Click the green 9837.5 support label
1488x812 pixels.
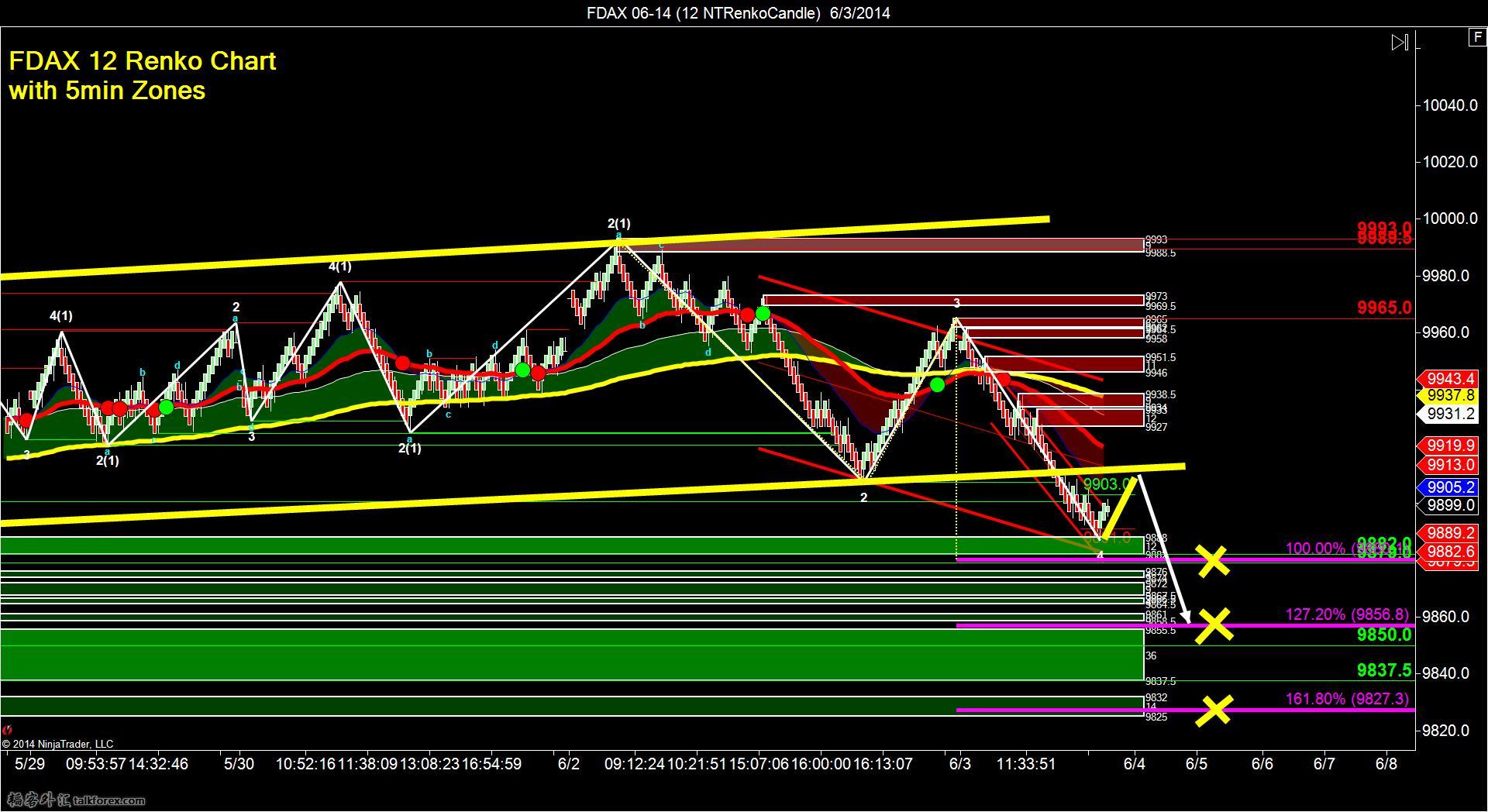1384,671
